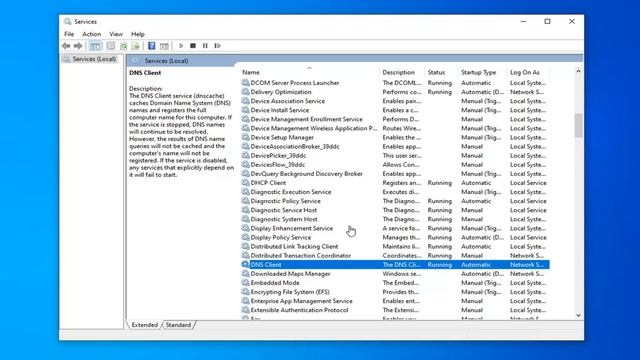Sort by Startup Type column header
The height and width of the screenshot is (360, 640).
(x=482, y=72)
